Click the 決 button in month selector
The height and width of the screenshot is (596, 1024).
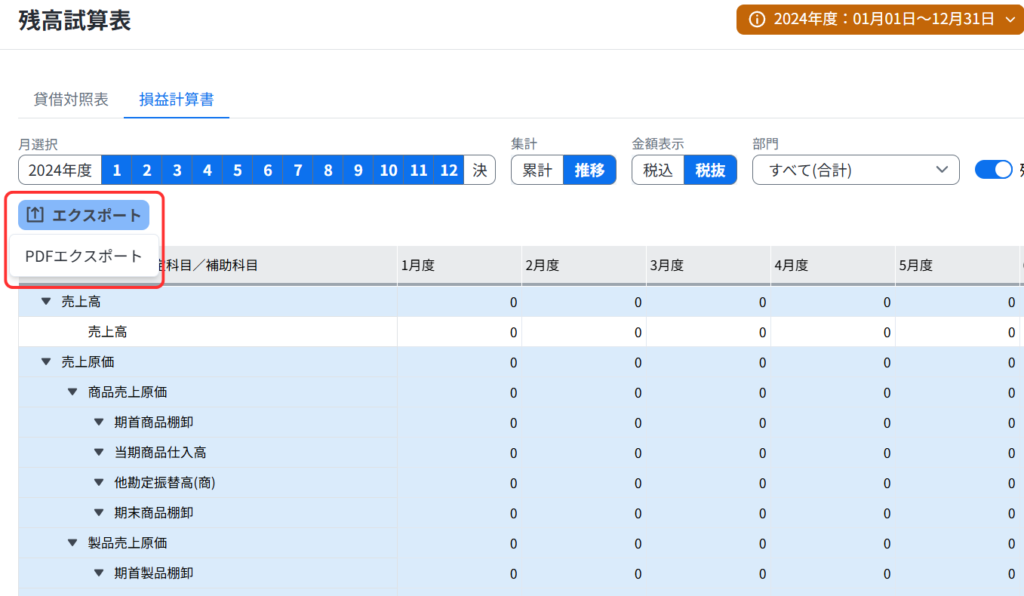click(480, 170)
